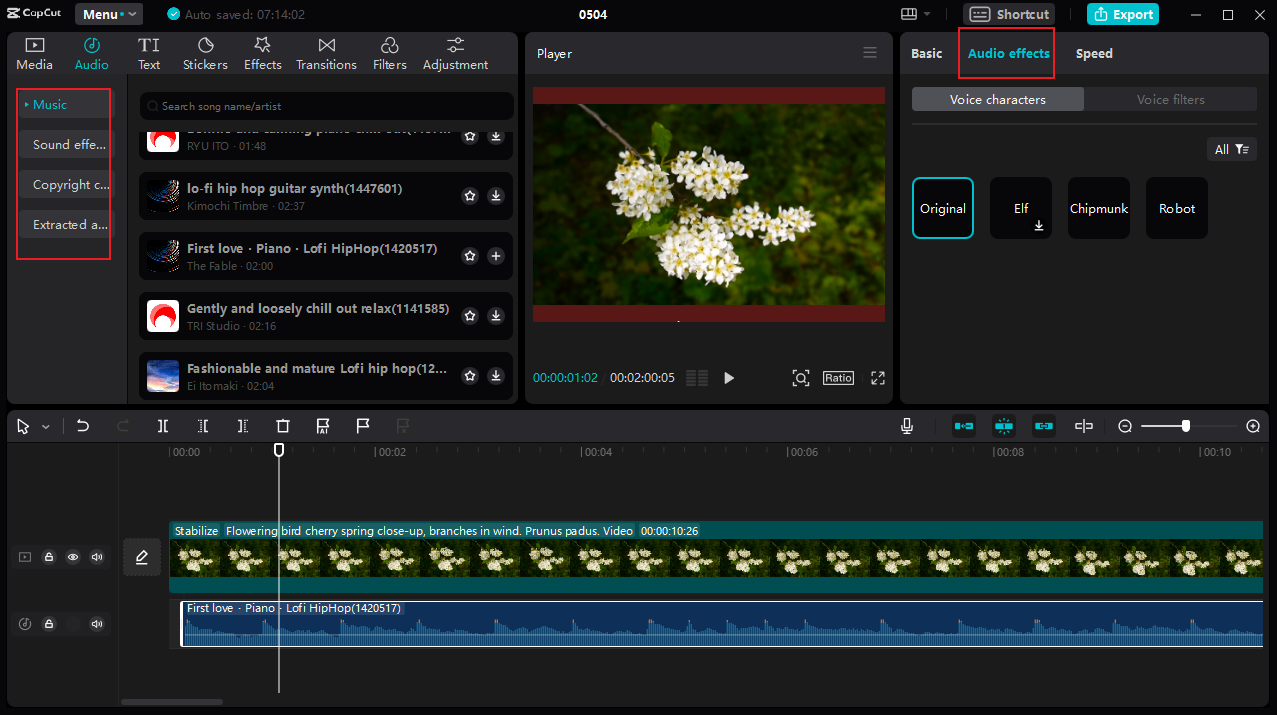Open the Filters tab
1277x715 pixels.
click(390, 54)
